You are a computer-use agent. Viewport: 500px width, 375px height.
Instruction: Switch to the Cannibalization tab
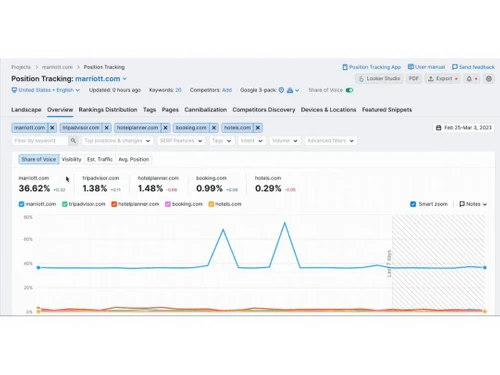pyautogui.click(x=206, y=110)
